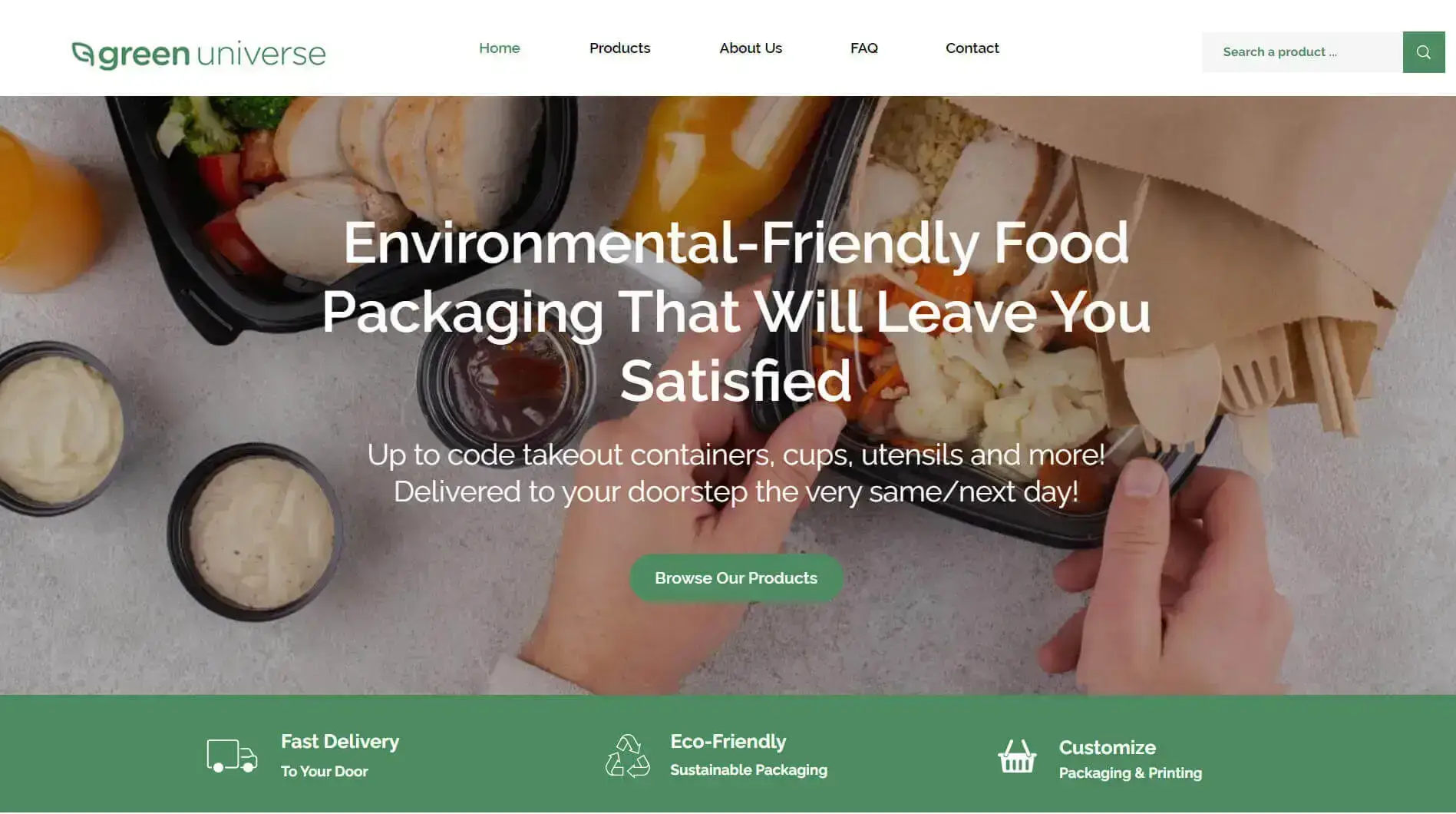The height and width of the screenshot is (814, 1456).
Task: Select Contact in the navigation bar
Action: pos(972,48)
